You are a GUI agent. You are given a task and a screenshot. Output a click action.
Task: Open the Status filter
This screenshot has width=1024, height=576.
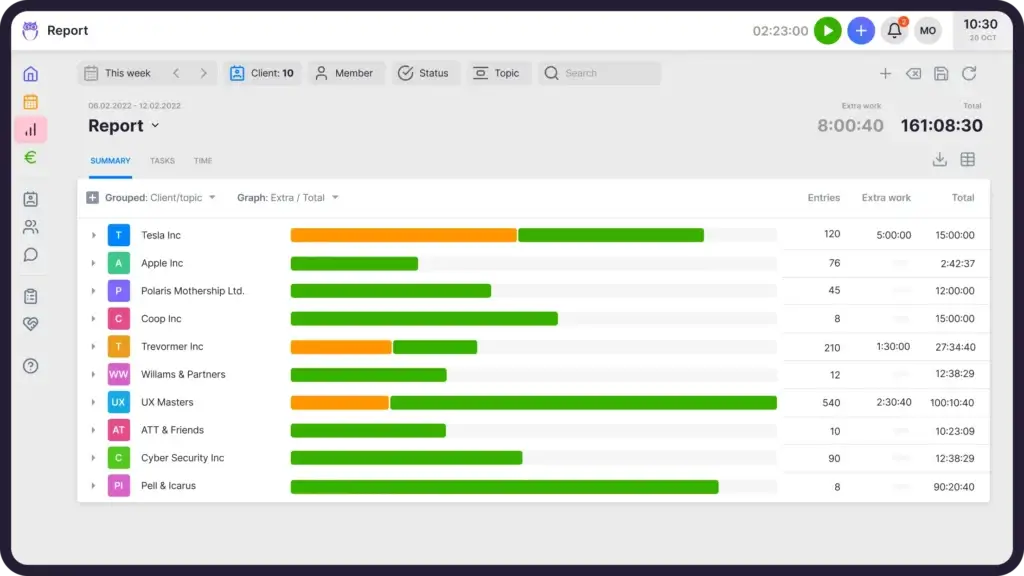click(424, 73)
